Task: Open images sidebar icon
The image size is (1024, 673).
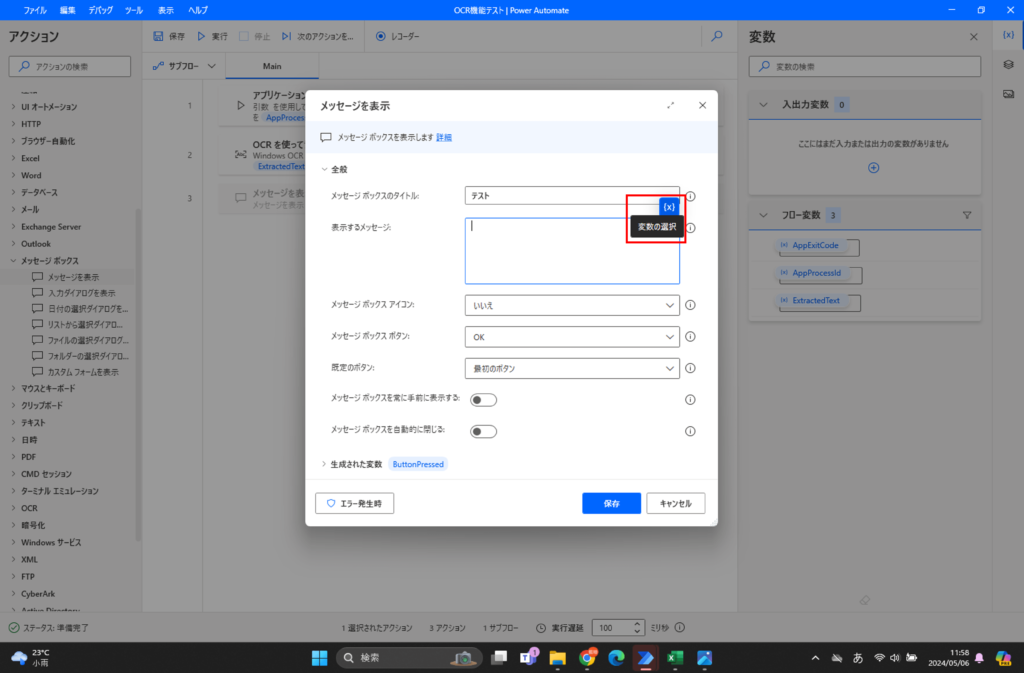Action: (1008, 94)
